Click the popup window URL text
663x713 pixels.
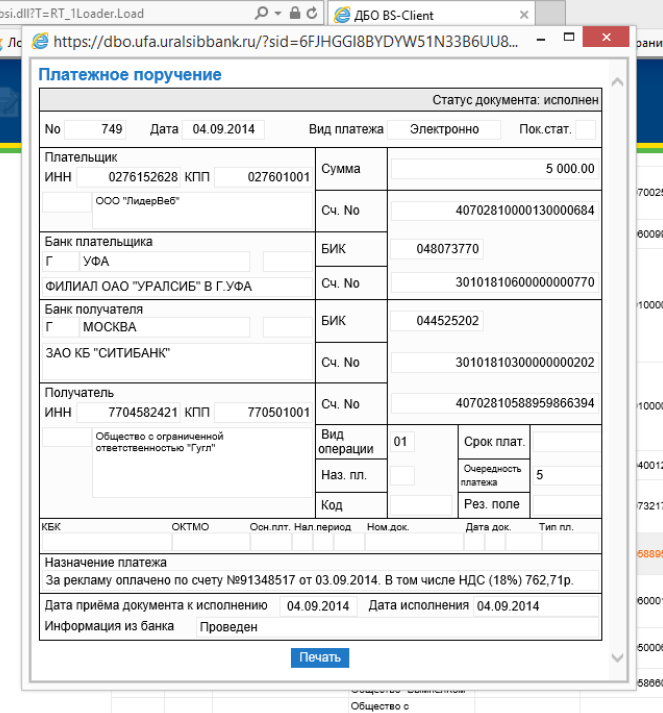[x=286, y=42]
